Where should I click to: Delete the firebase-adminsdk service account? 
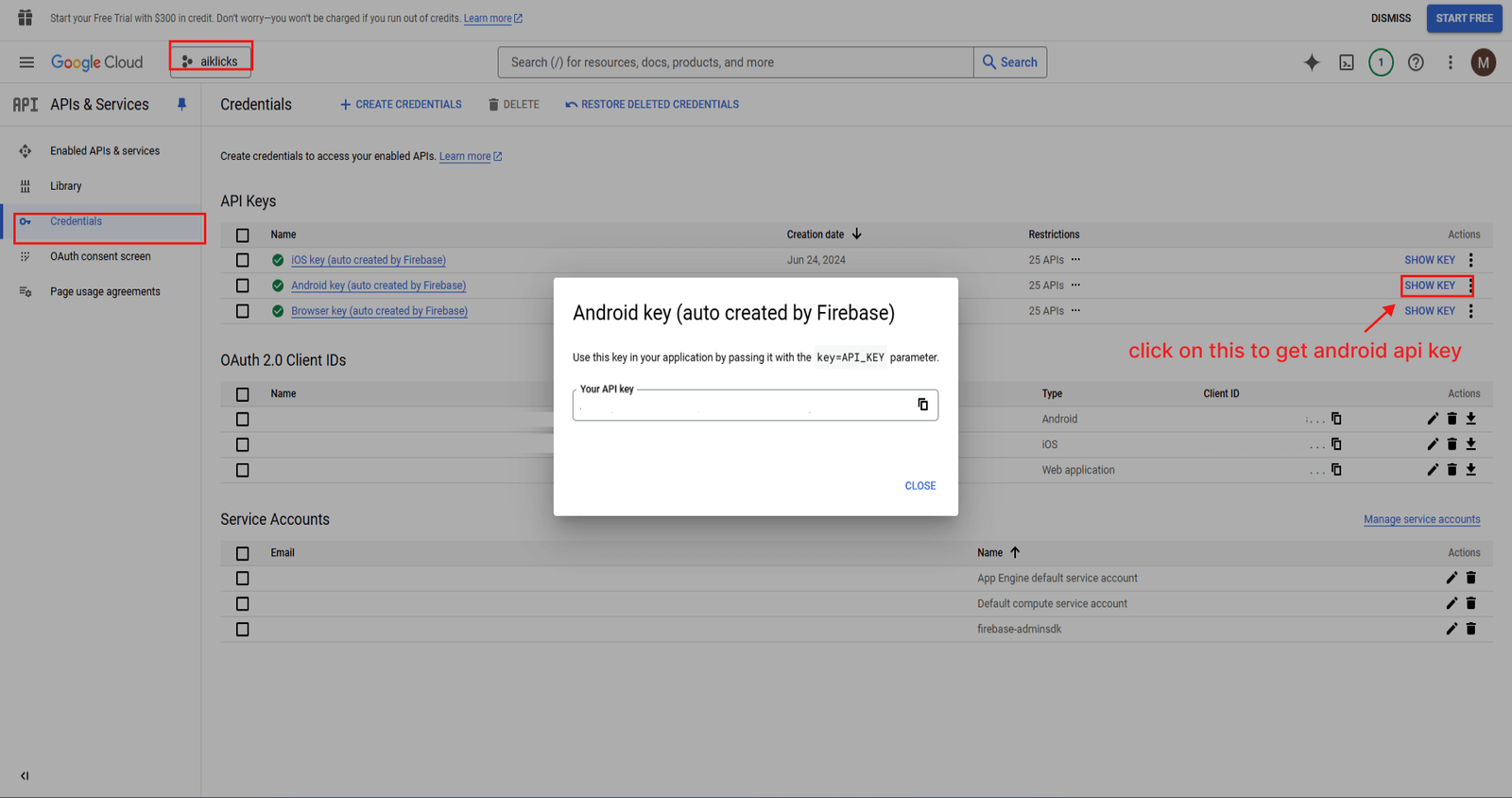[x=1470, y=629]
